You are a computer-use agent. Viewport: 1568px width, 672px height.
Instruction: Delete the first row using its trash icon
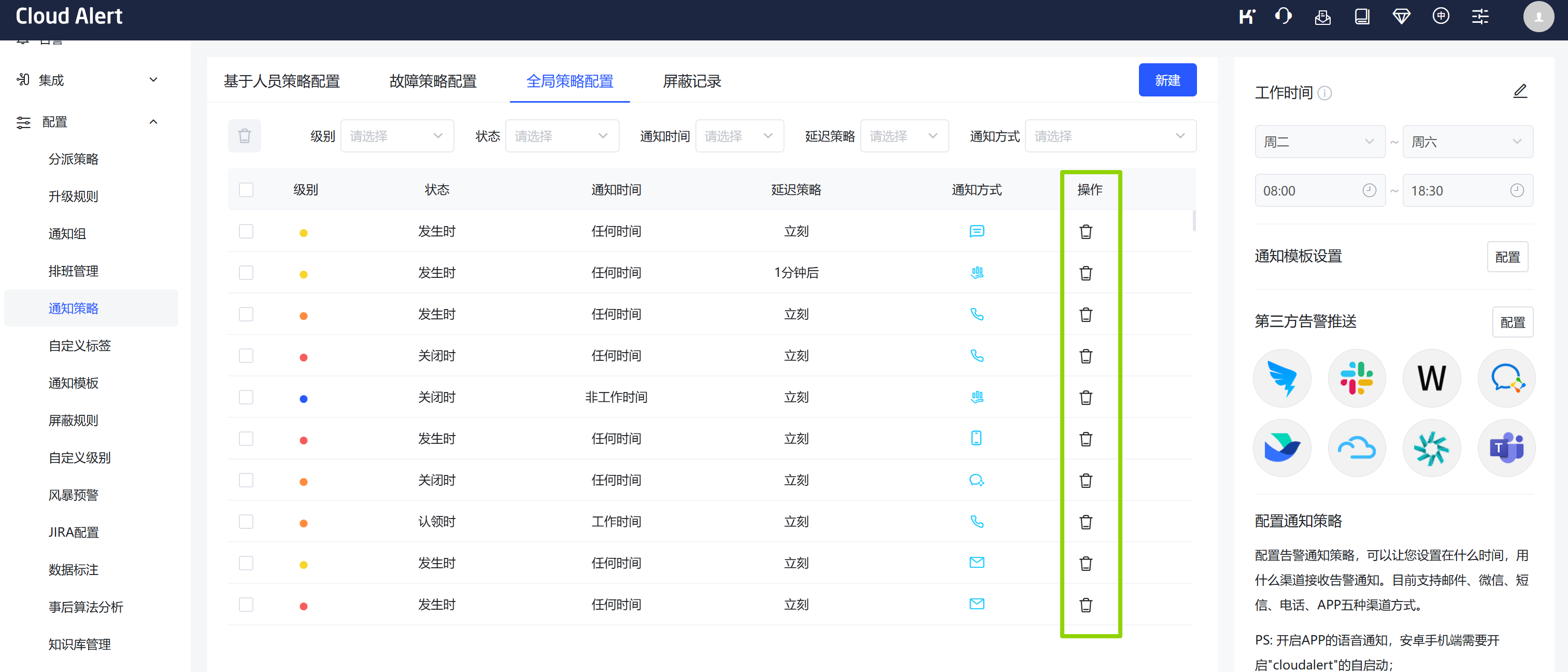click(1085, 231)
